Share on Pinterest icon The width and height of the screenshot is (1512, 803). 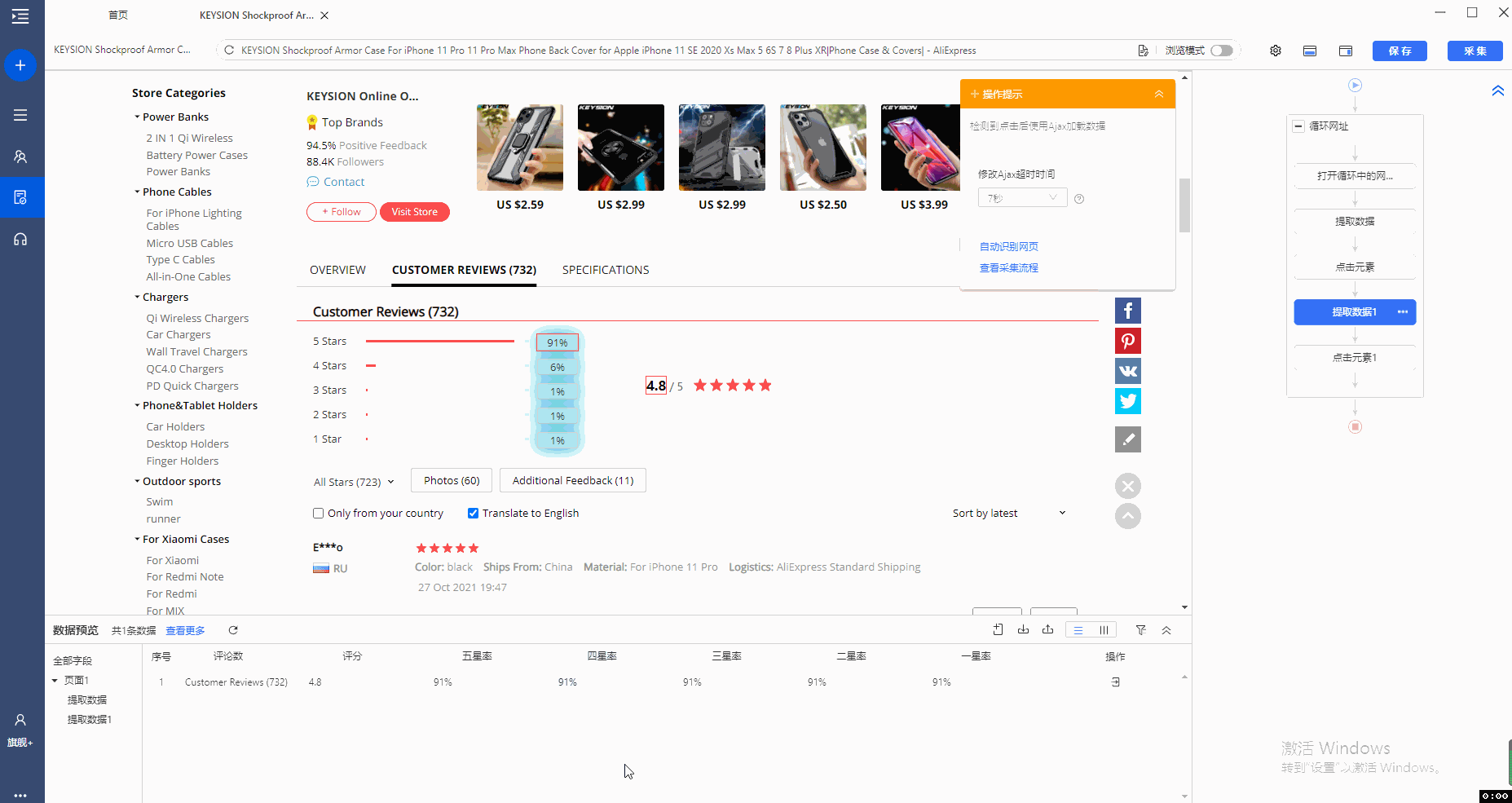[1128, 341]
